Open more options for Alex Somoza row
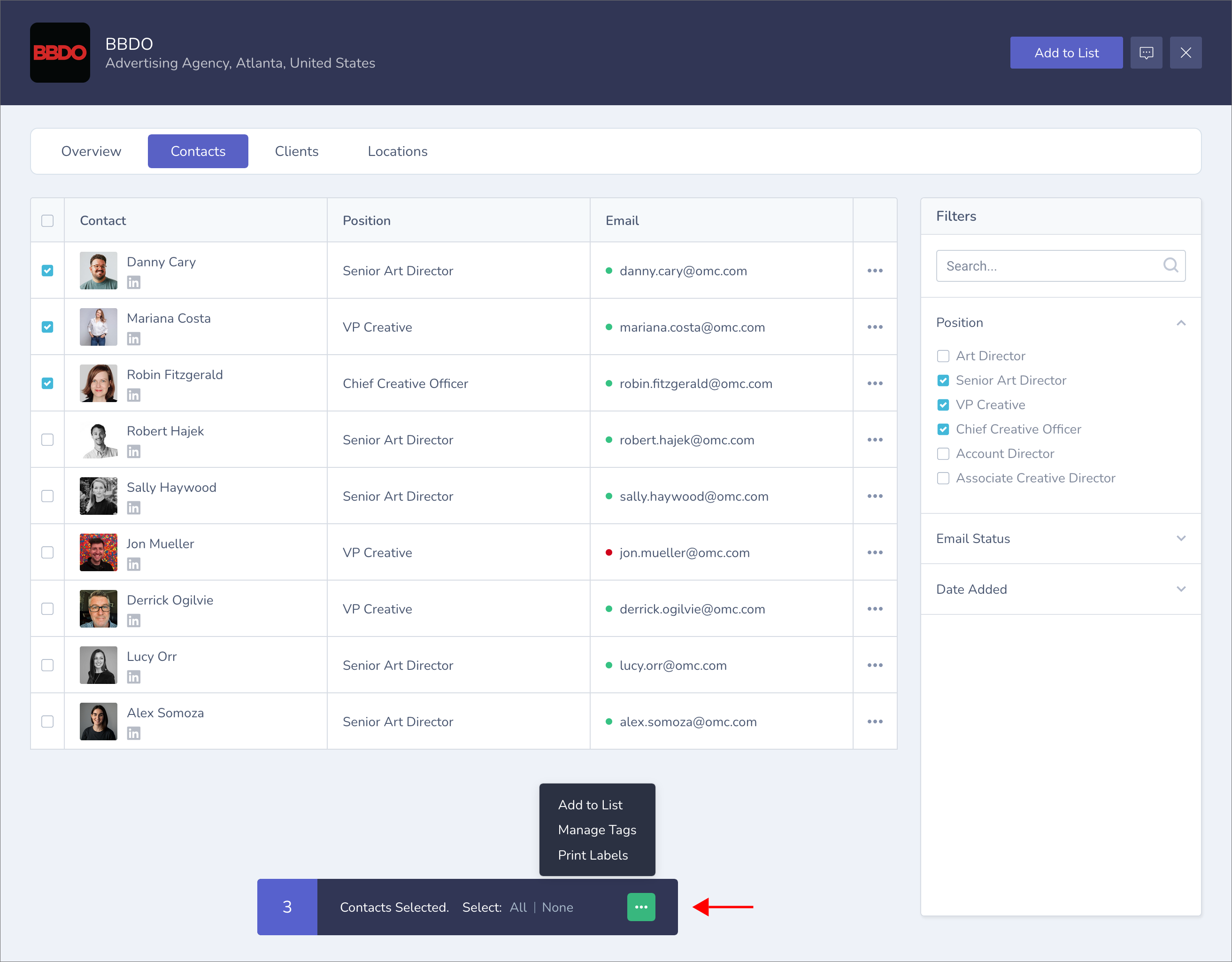Viewport: 1232px width, 962px height. coord(875,722)
